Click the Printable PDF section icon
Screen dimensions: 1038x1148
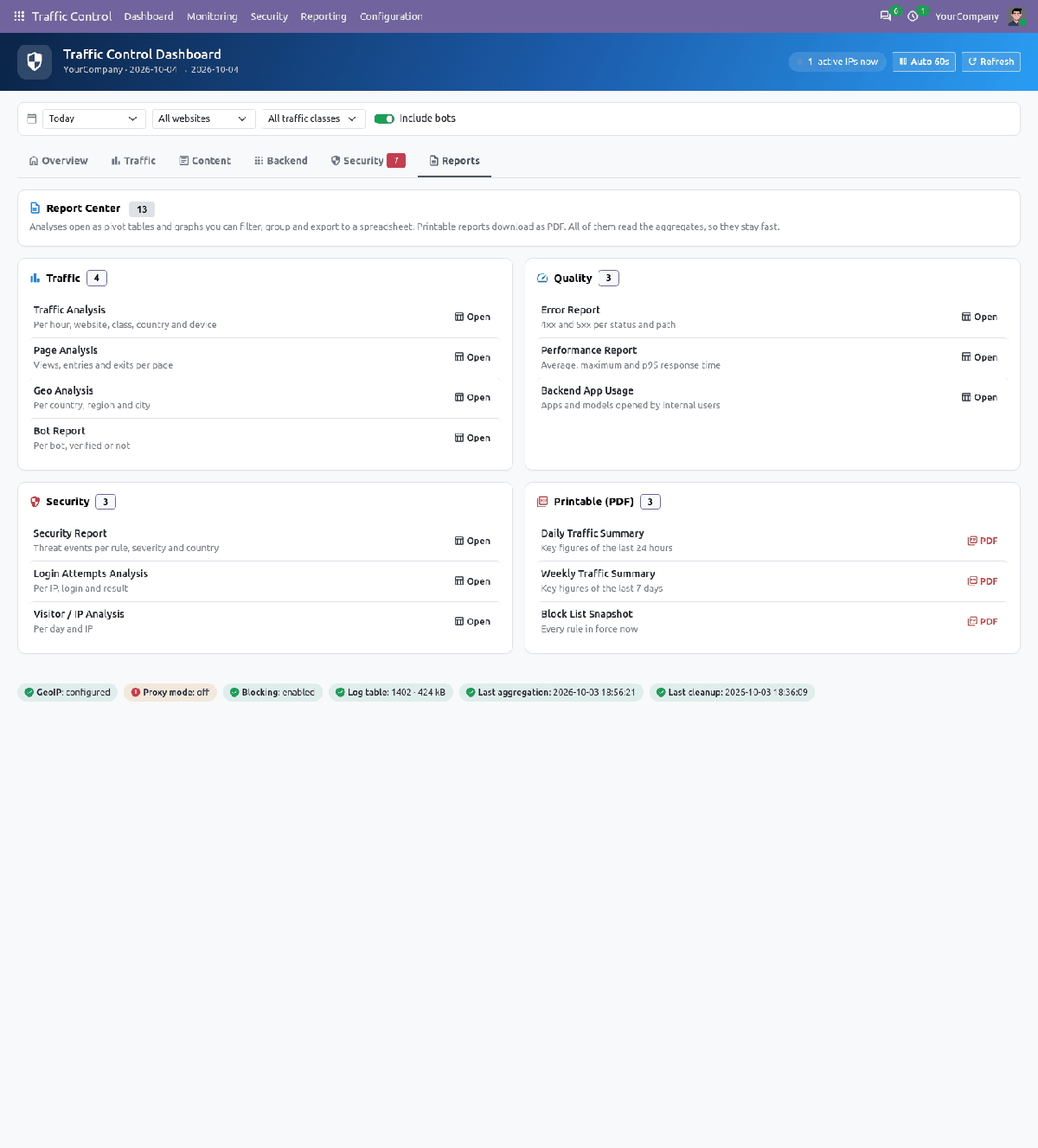tap(542, 502)
